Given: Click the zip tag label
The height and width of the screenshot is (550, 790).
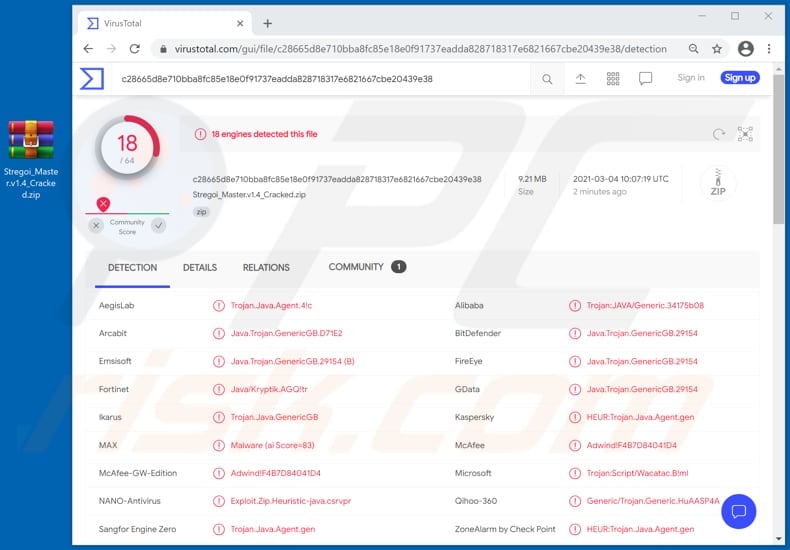Looking at the screenshot, I should coord(202,212).
